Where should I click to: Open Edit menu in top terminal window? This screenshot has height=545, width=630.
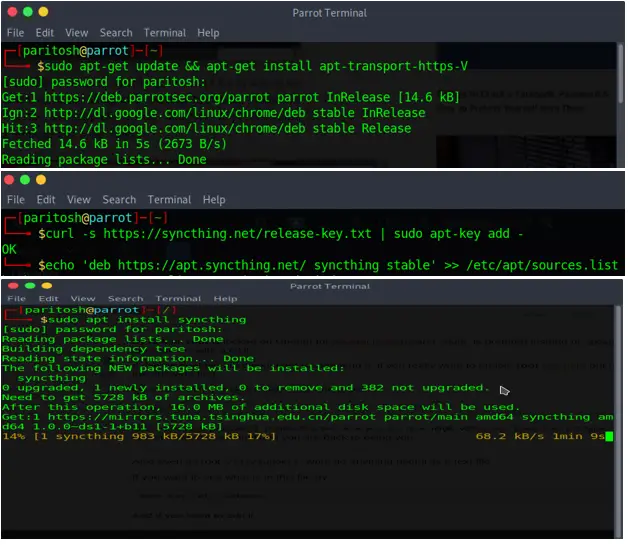[x=44, y=33]
